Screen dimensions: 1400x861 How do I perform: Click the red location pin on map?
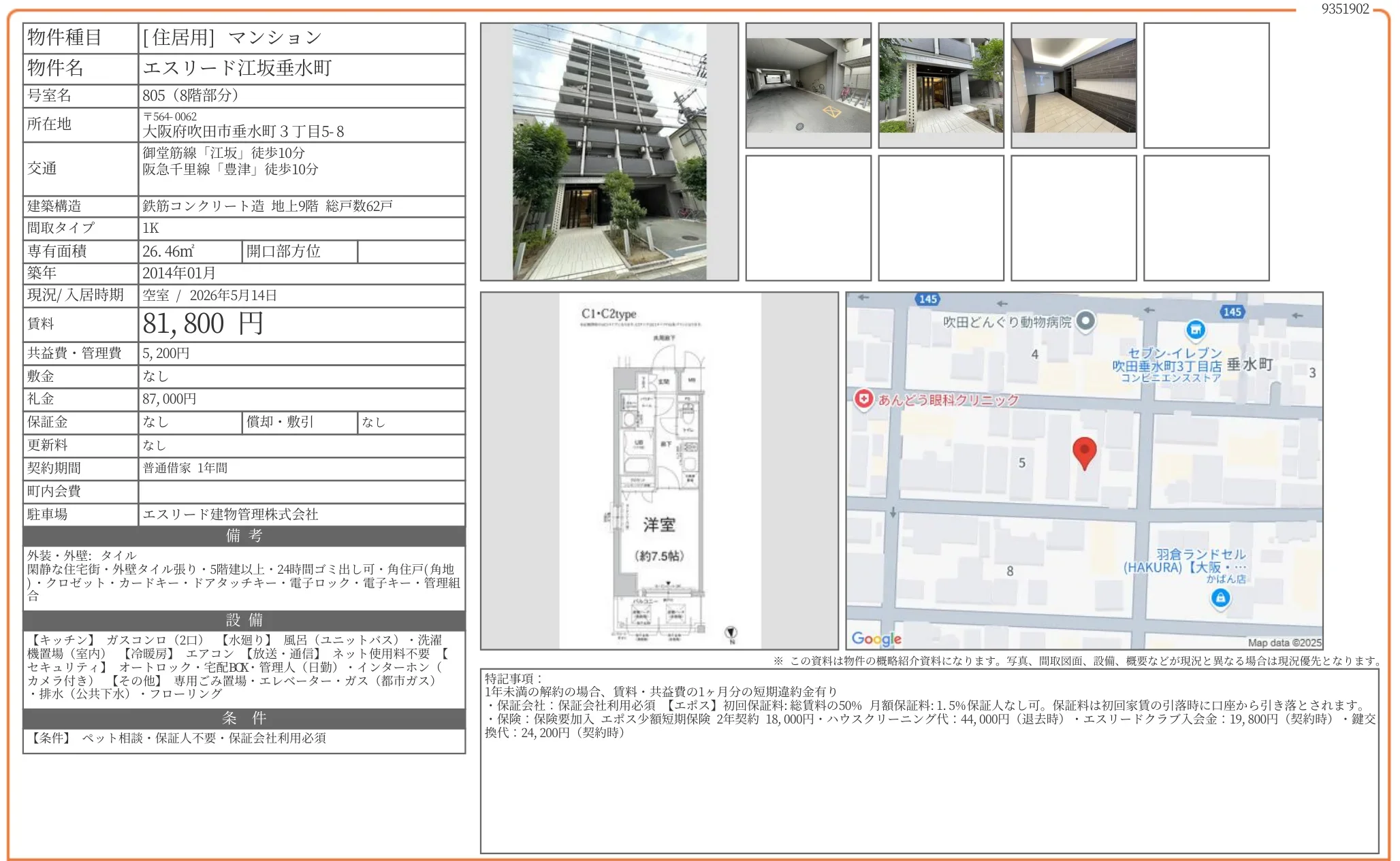pyautogui.click(x=1084, y=451)
